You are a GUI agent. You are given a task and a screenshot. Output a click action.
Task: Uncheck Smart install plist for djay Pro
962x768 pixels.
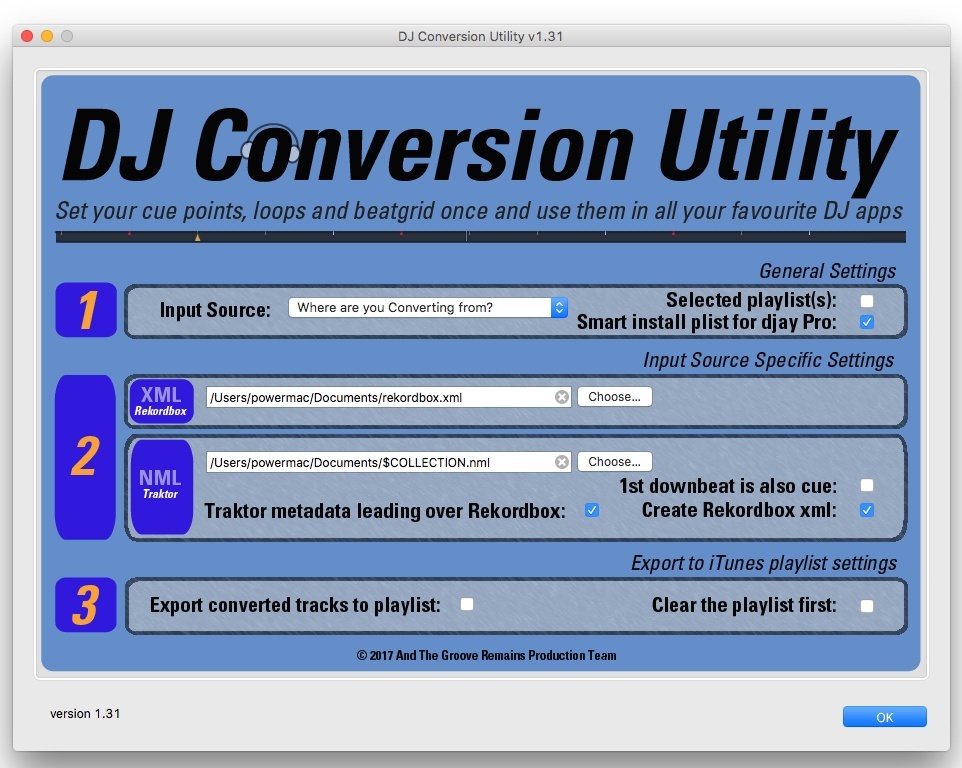[866, 322]
